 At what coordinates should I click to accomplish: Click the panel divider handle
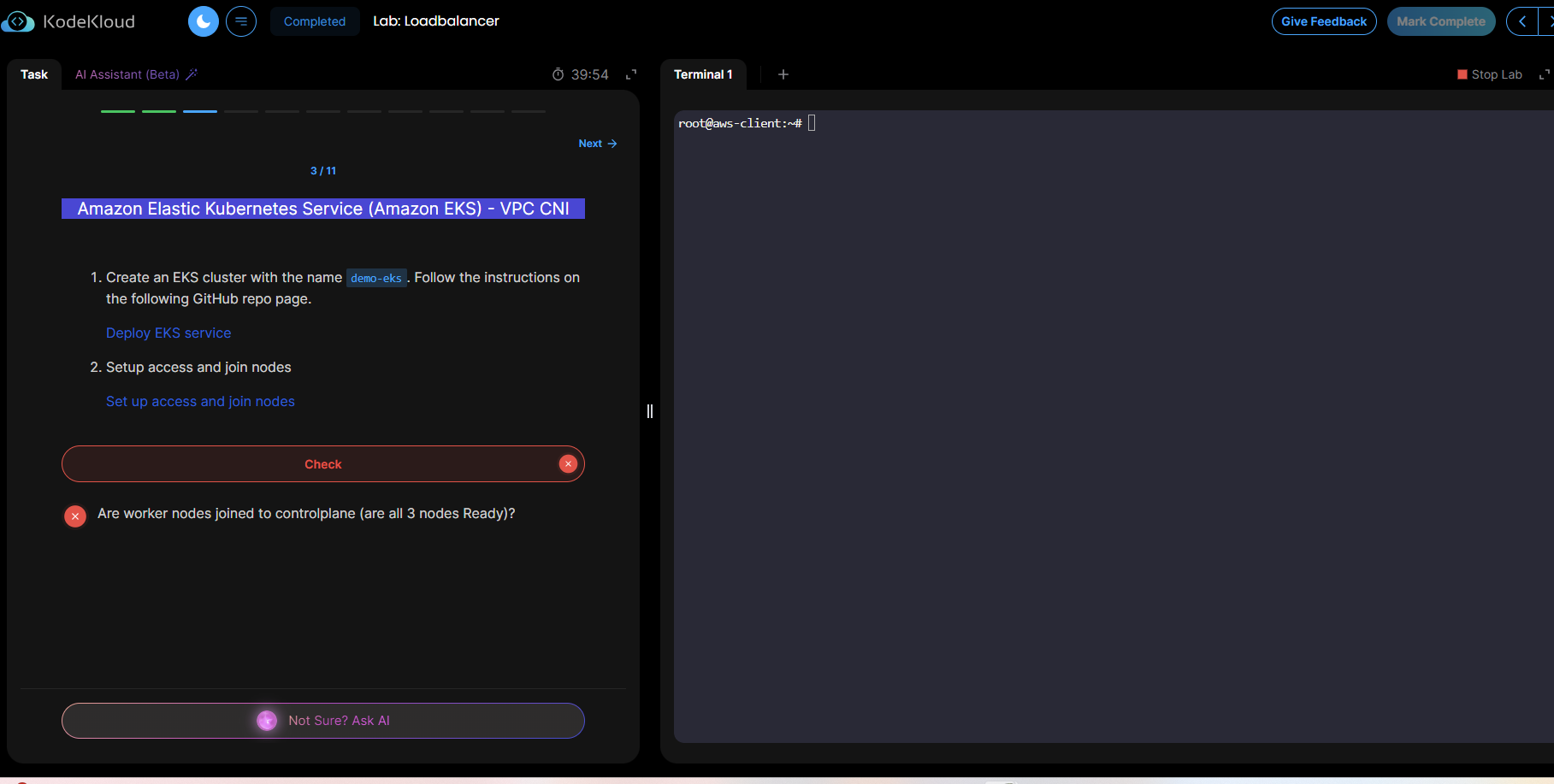click(650, 411)
